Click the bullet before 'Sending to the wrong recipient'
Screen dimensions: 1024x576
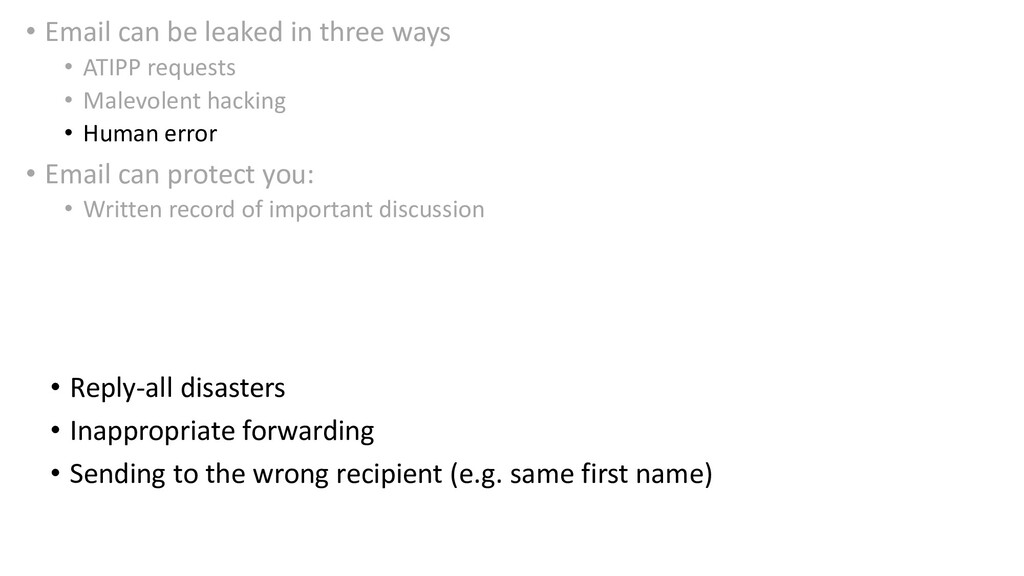coord(55,473)
